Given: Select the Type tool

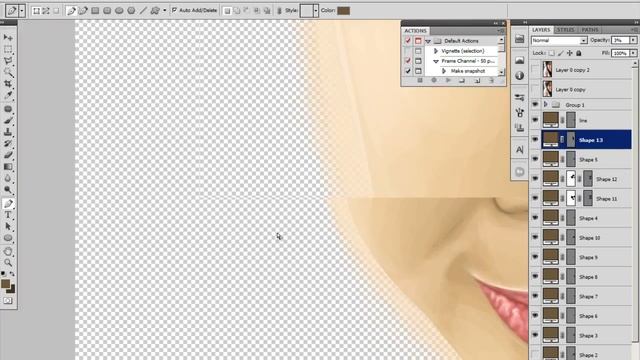Looking at the screenshot, I should pos(8,215).
